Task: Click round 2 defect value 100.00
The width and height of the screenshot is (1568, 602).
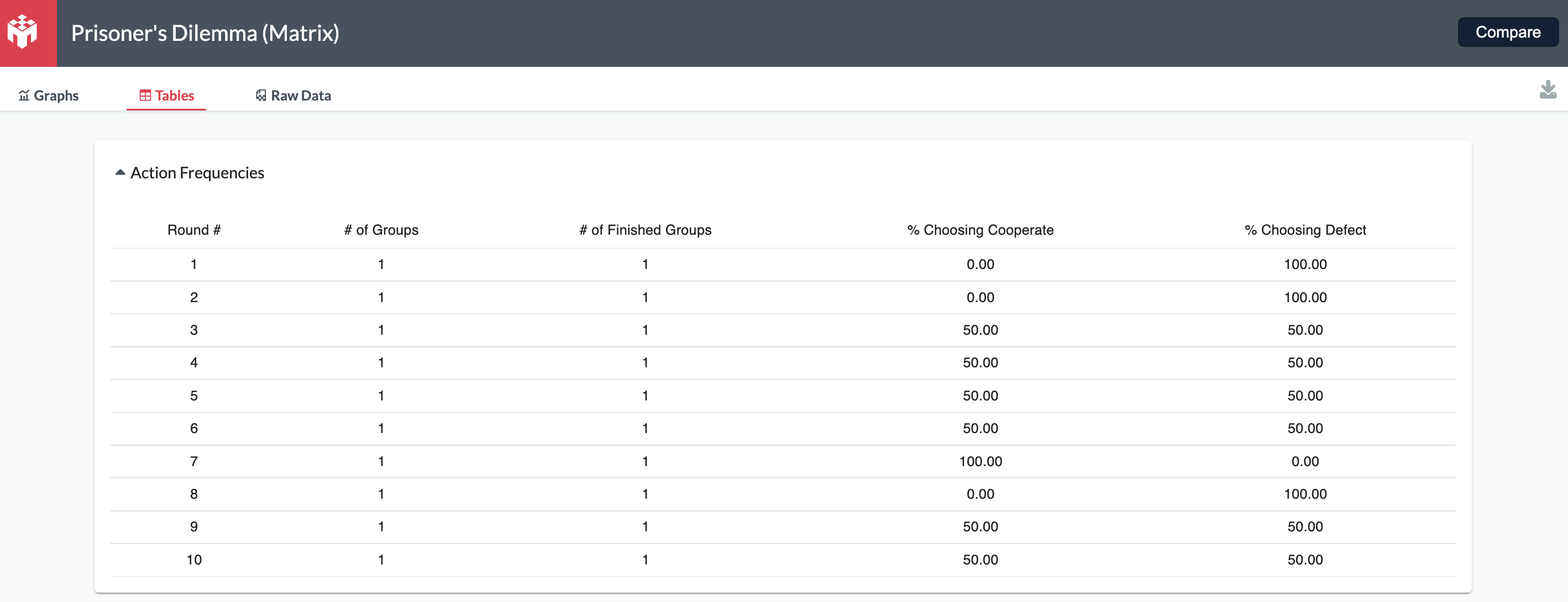Action: pos(1305,297)
